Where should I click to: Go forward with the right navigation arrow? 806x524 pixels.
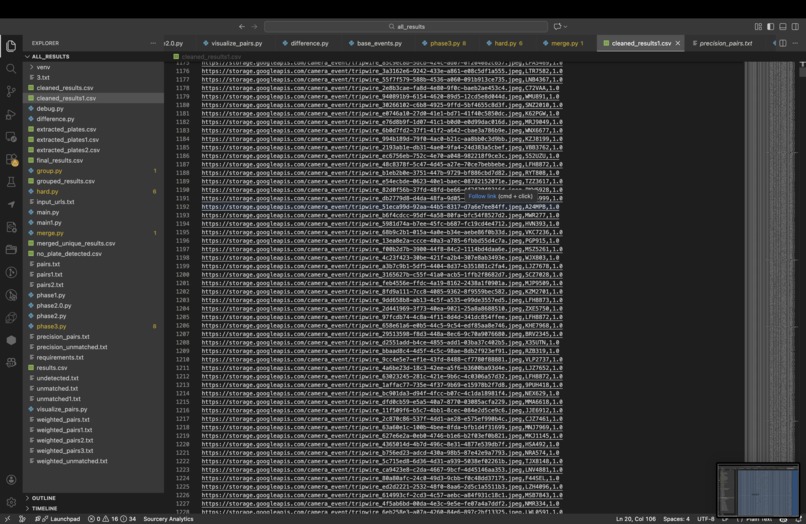254,27
